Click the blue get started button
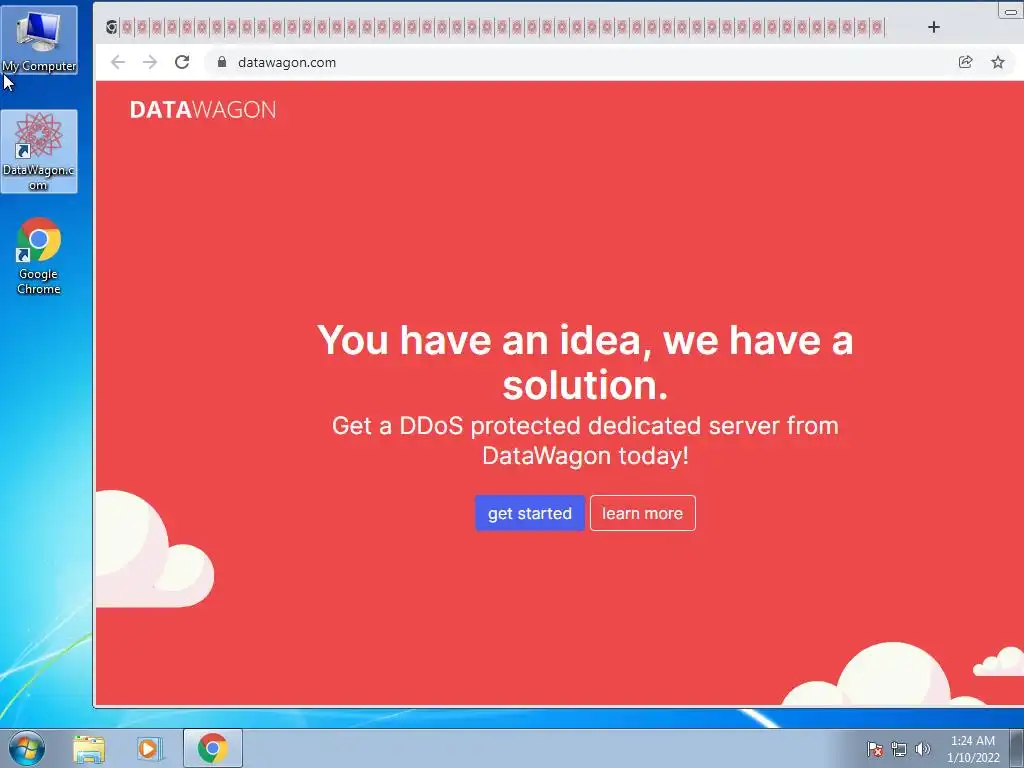 (x=530, y=513)
